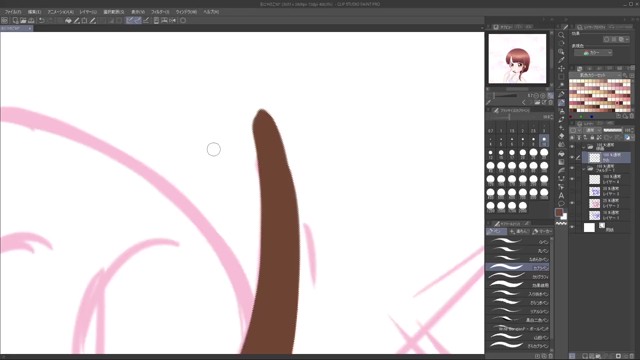Viewport: 640px width, 360px height.
Task: Click the redo arrow in the toolbar
Action: point(50,20)
